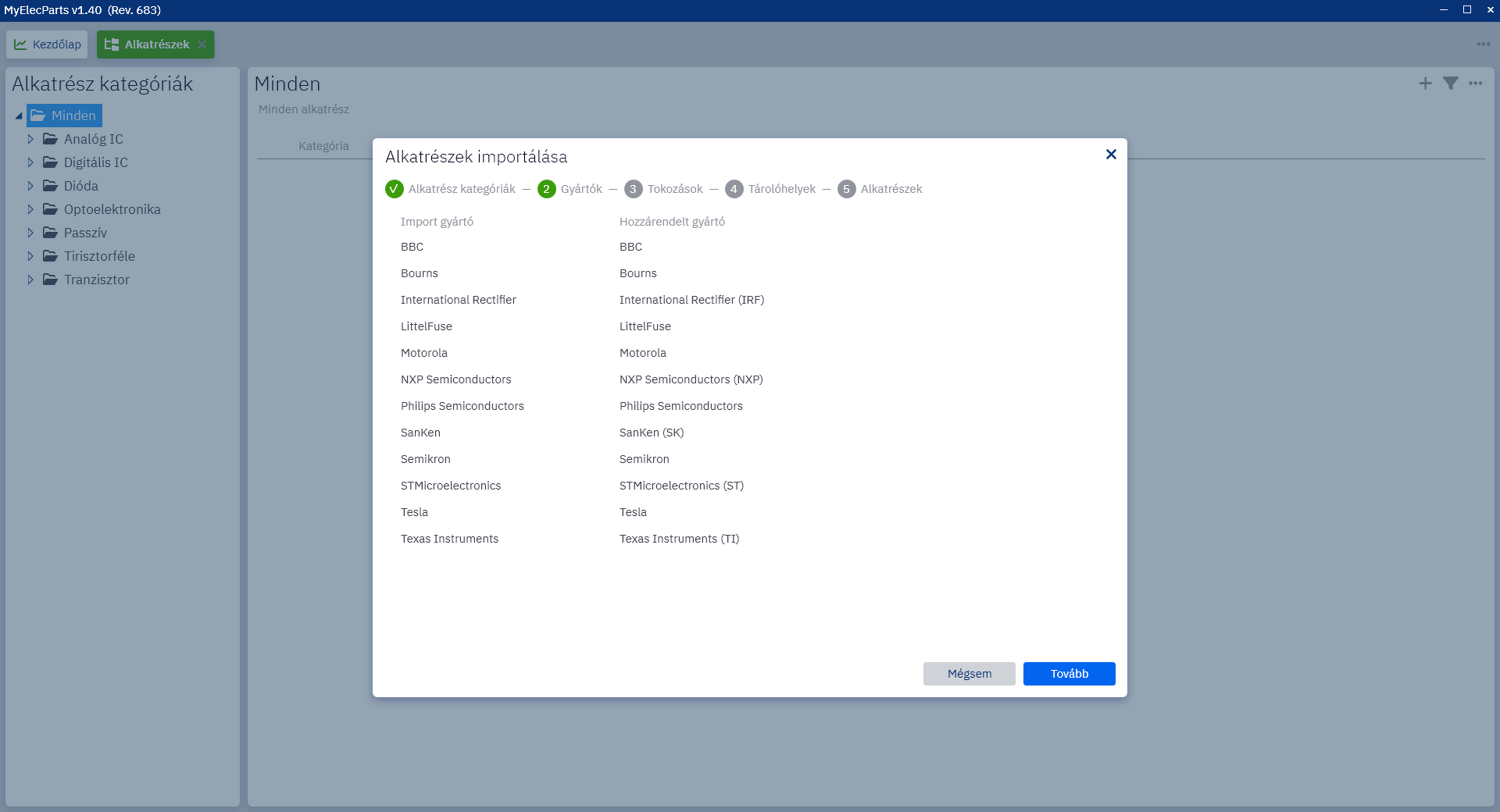Click the assigned manufacturer Bourns

[x=637, y=273]
